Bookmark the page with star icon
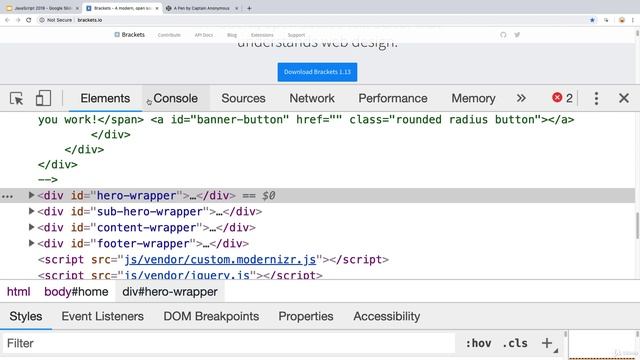The image size is (640, 360). (x=592, y=20)
